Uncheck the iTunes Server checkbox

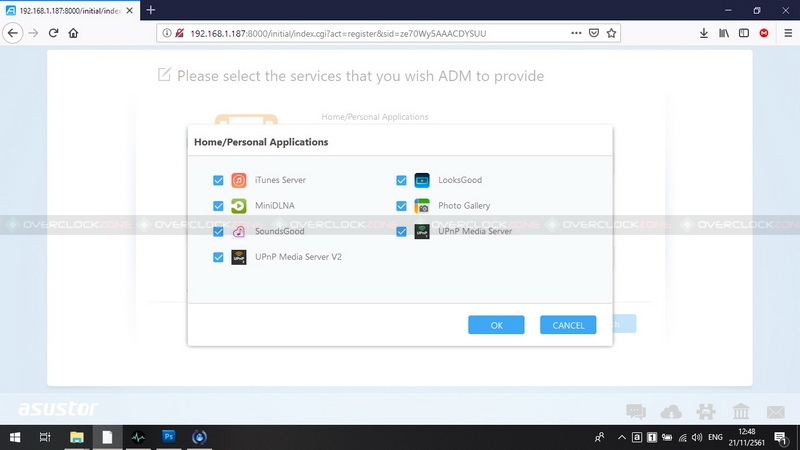[218, 180]
